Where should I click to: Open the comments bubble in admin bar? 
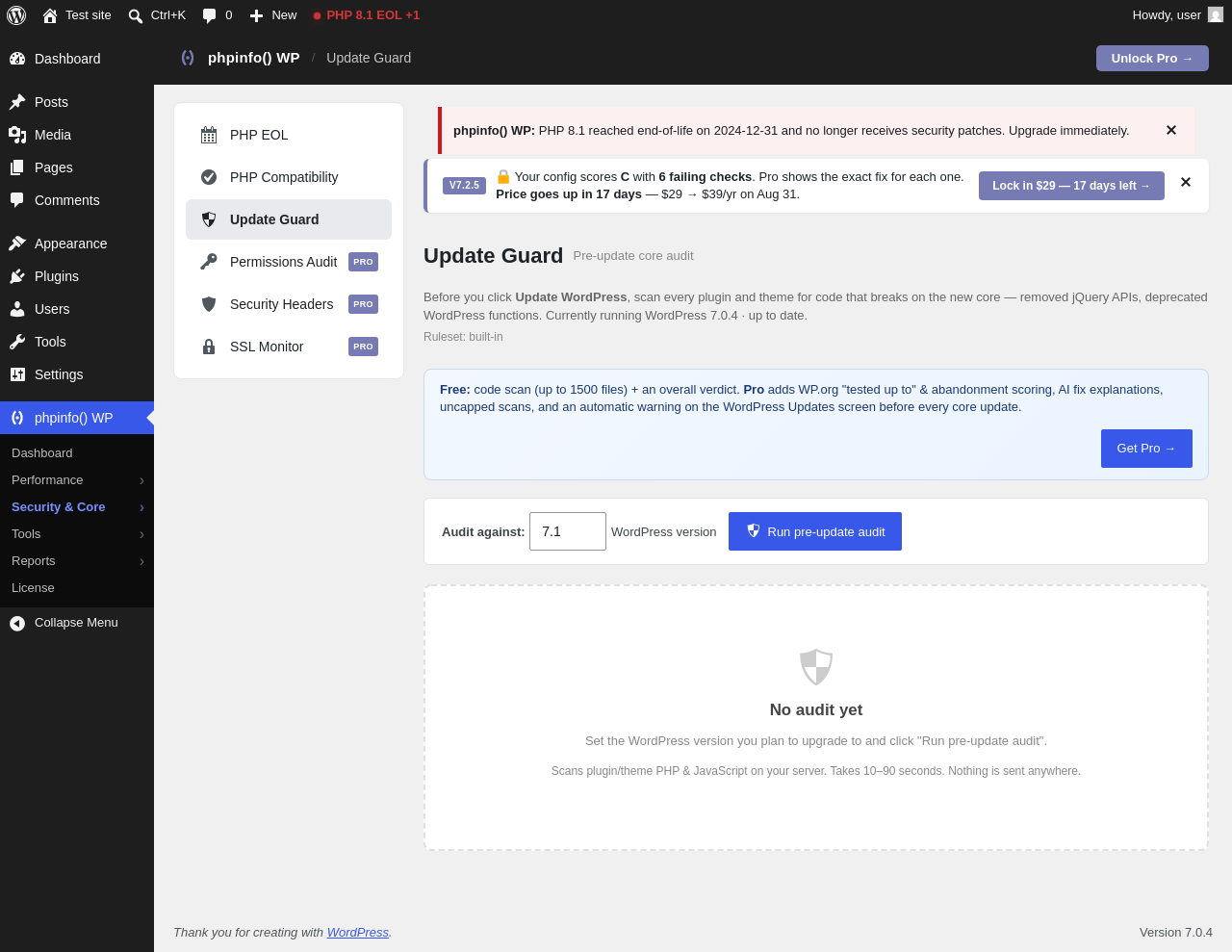click(209, 15)
